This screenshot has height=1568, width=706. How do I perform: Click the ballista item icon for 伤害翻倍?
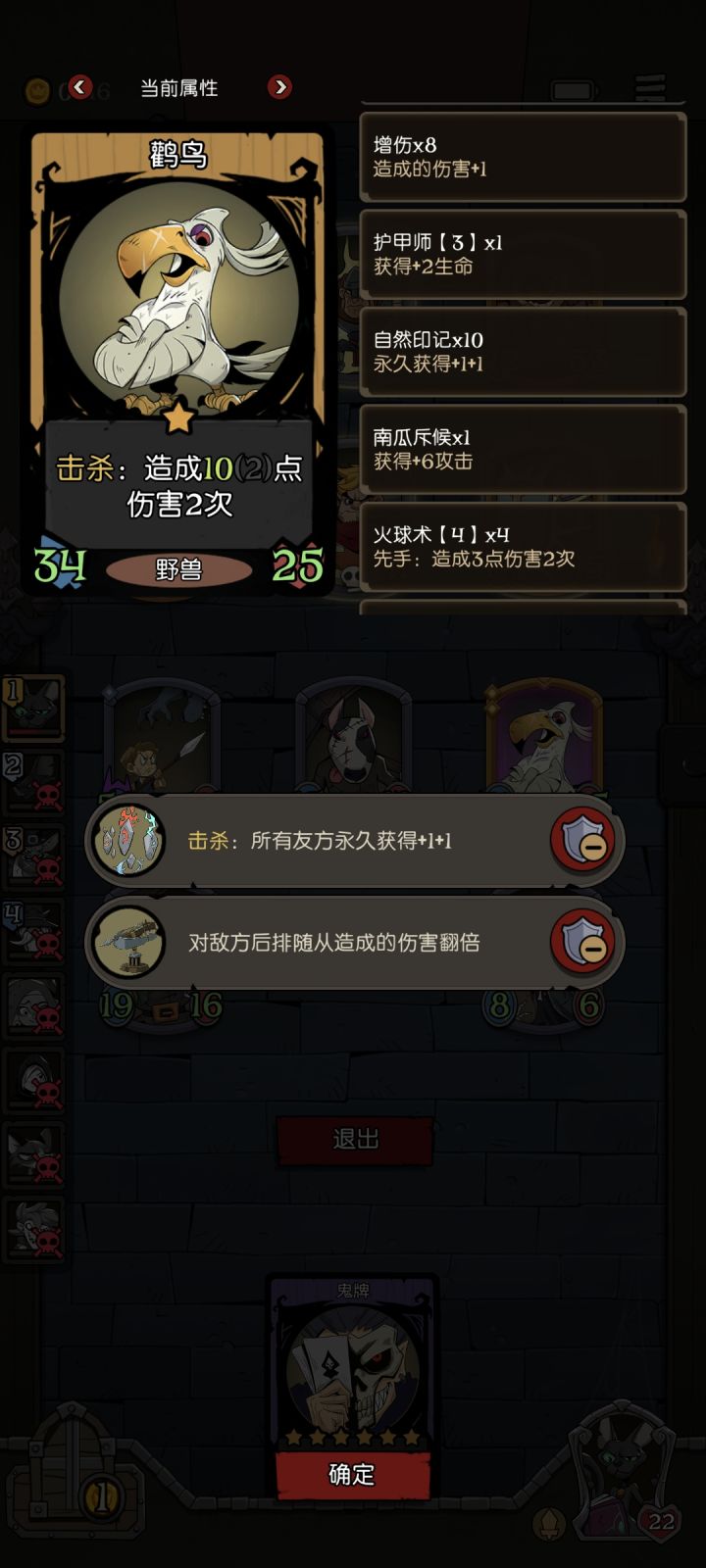tap(128, 942)
